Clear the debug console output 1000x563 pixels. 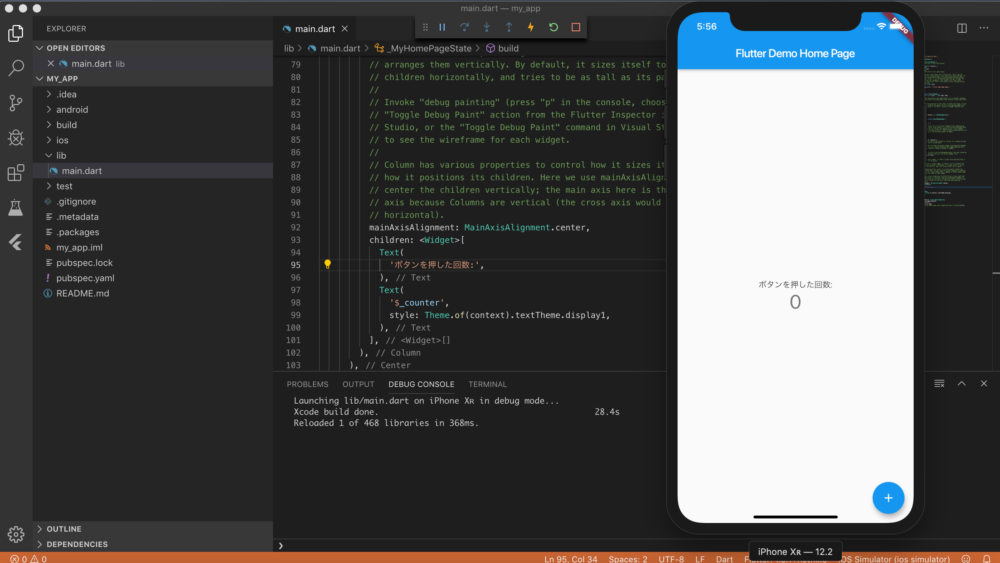pos(939,384)
